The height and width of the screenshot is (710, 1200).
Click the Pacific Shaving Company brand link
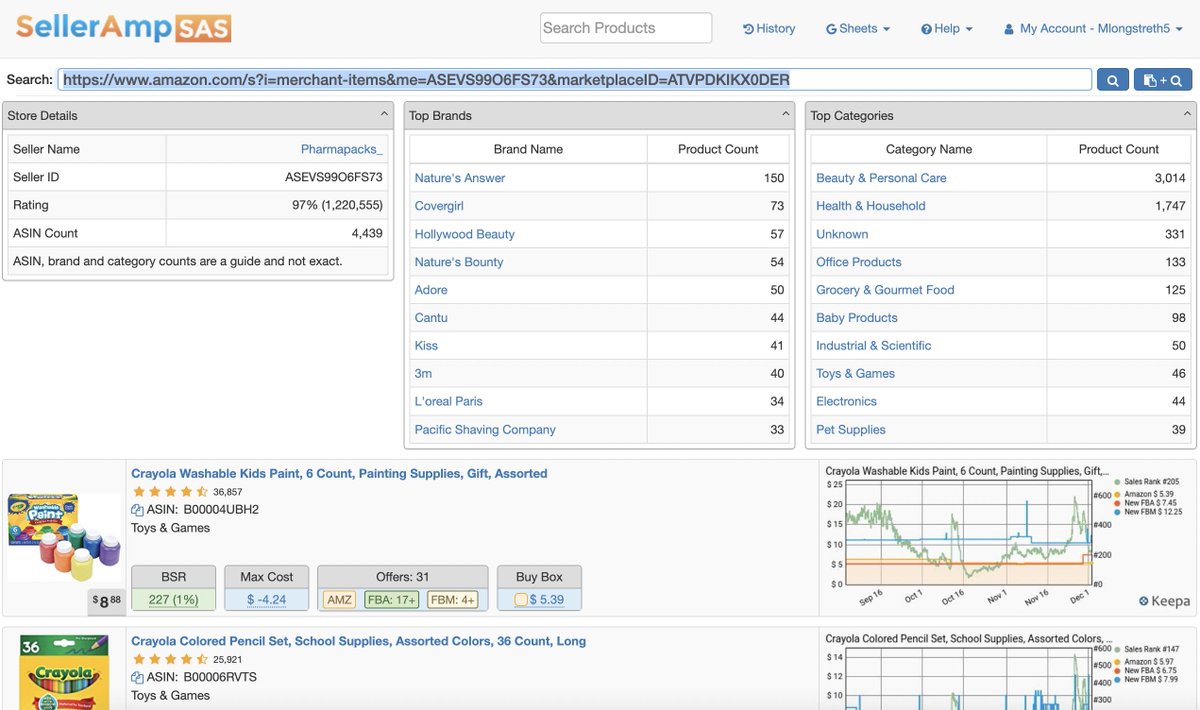[x=485, y=430]
